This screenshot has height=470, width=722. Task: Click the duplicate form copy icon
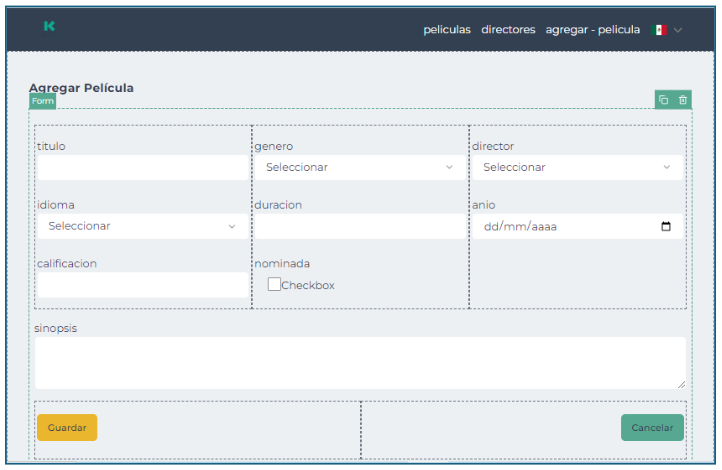pos(662,100)
